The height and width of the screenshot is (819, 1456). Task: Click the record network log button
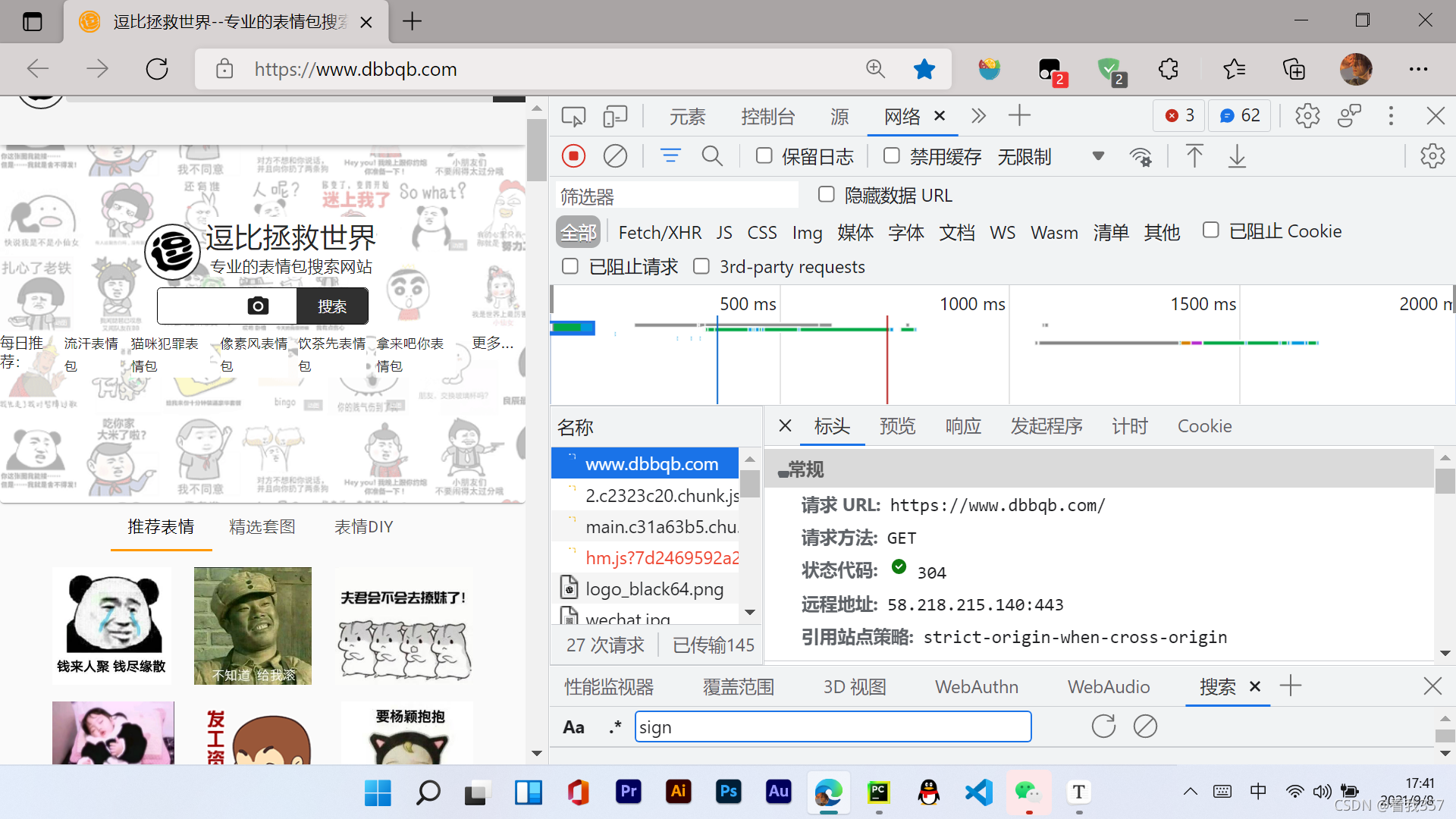click(x=574, y=156)
